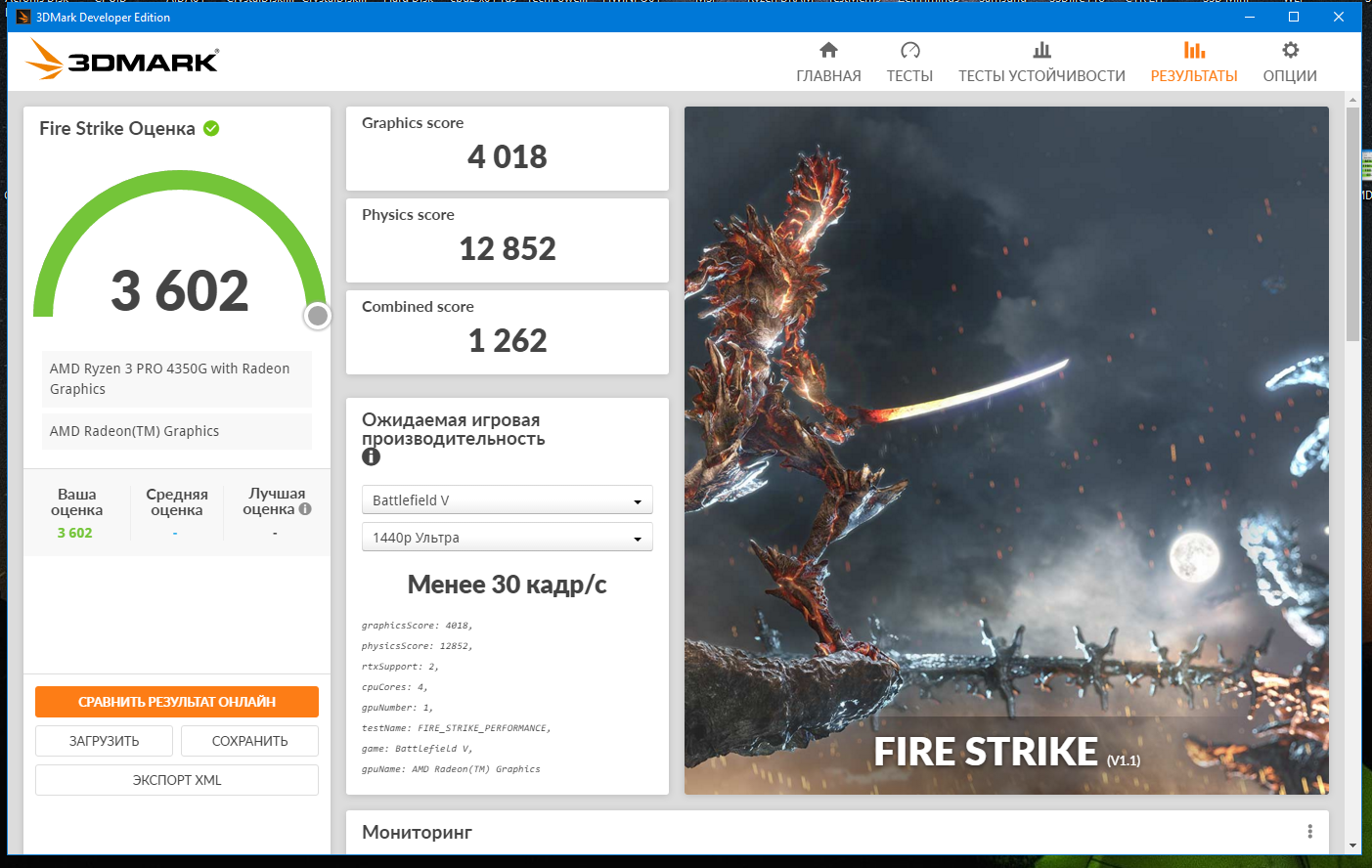Close the 3DMark Developer Edition window

click(1339, 17)
